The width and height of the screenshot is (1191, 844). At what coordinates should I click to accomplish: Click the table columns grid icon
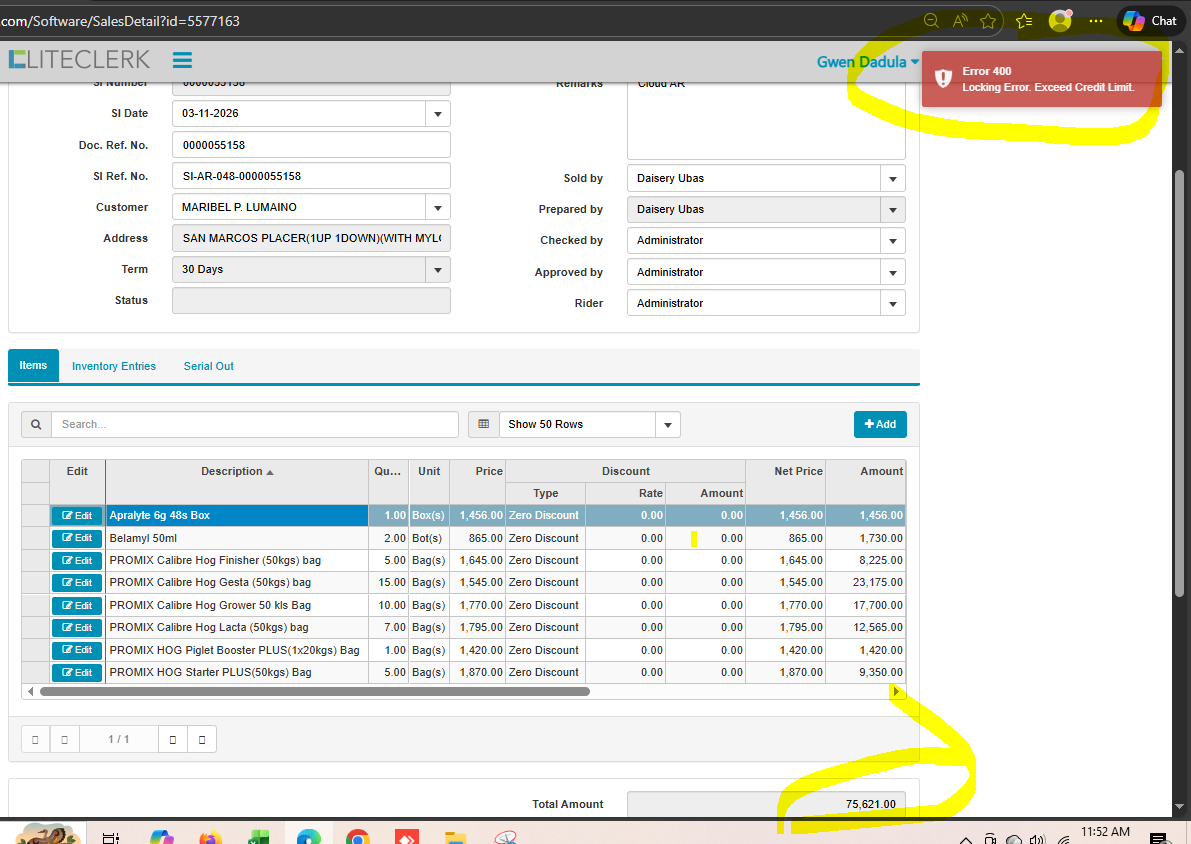click(x=483, y=424)
